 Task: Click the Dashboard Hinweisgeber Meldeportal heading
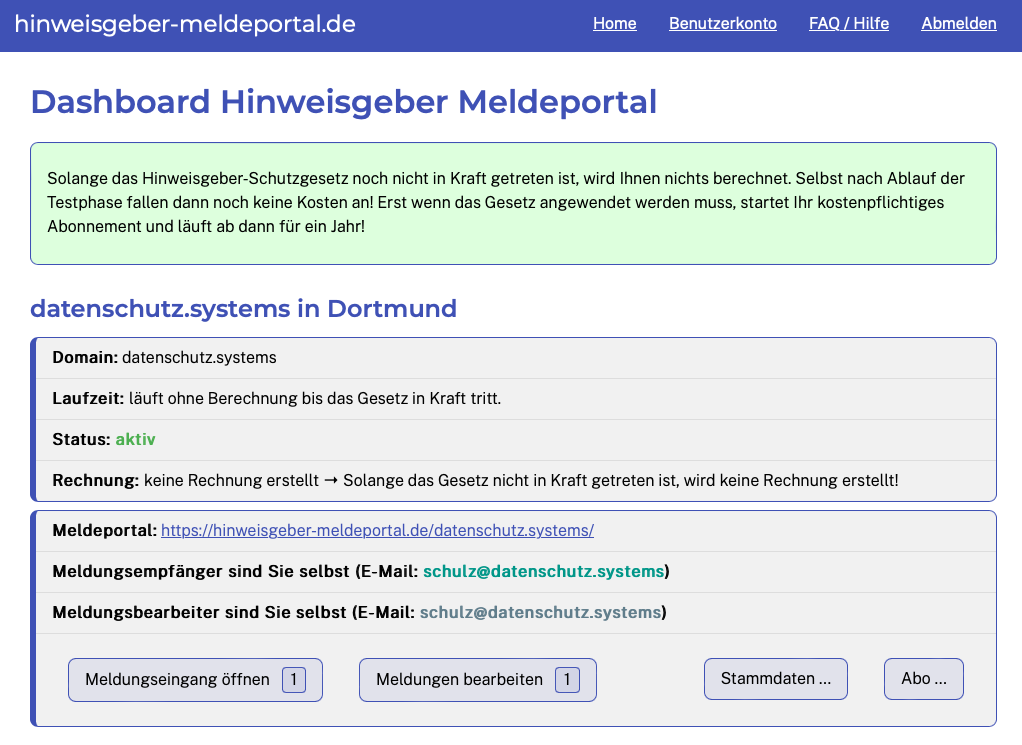pos(343,102)
